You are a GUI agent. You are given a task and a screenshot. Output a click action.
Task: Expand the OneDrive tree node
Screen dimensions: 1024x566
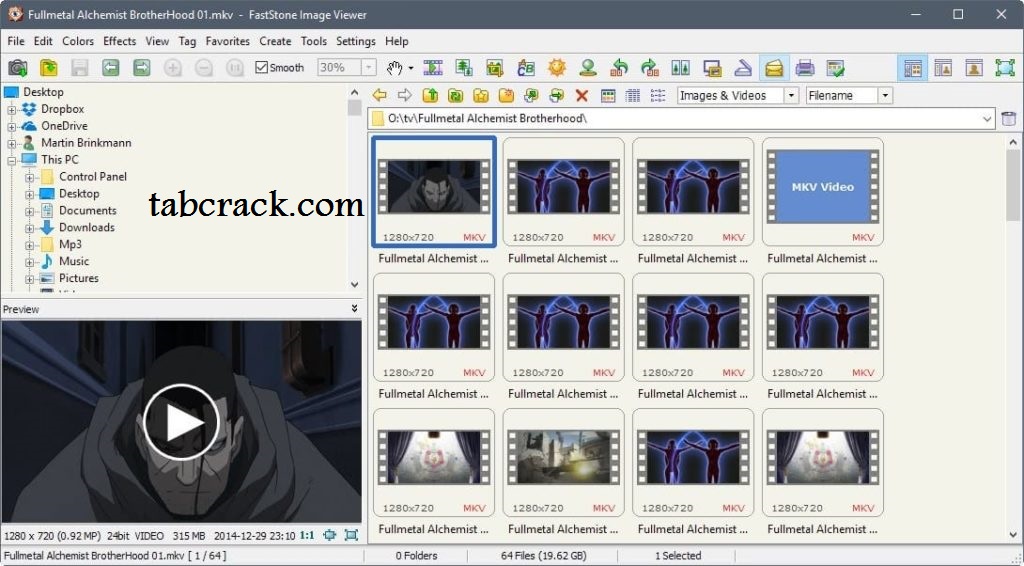click(x=12, y=127)
